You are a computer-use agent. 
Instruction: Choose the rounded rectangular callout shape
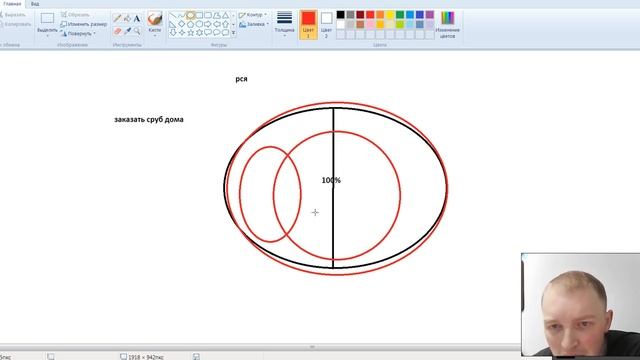click(x=208, y=32)
